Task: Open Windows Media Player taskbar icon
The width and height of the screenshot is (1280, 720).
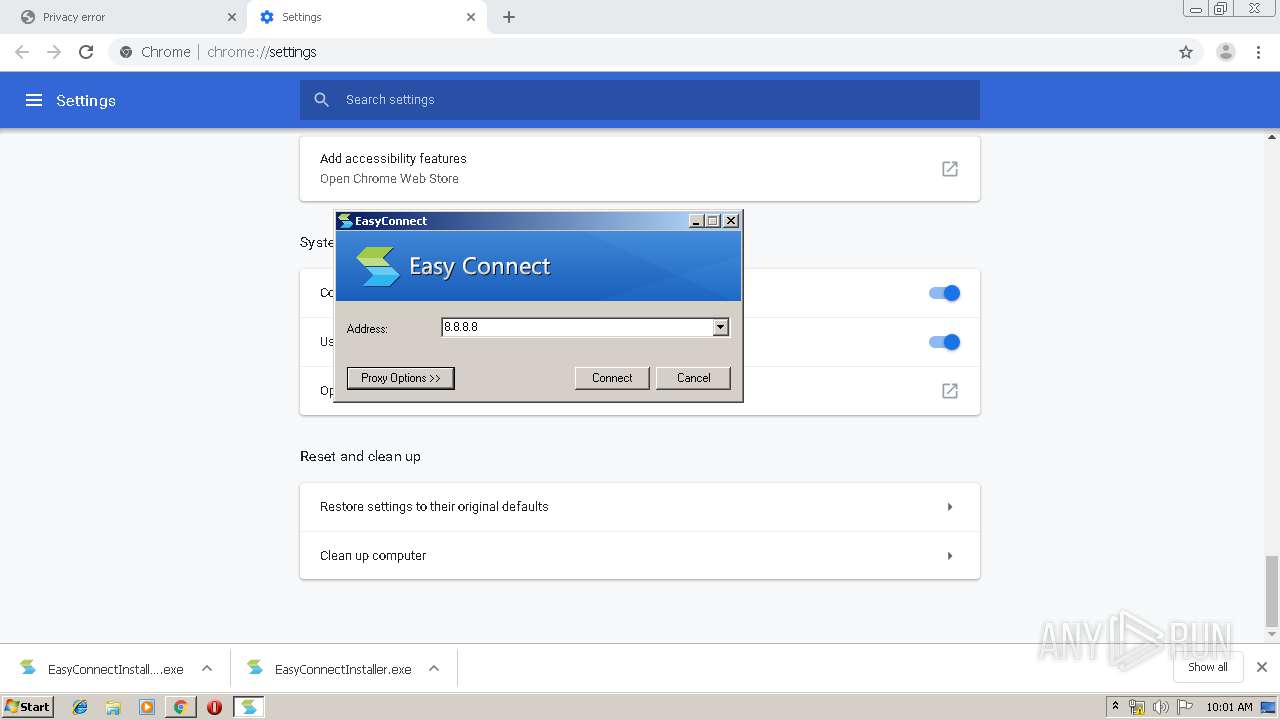Action: (147, 707)
